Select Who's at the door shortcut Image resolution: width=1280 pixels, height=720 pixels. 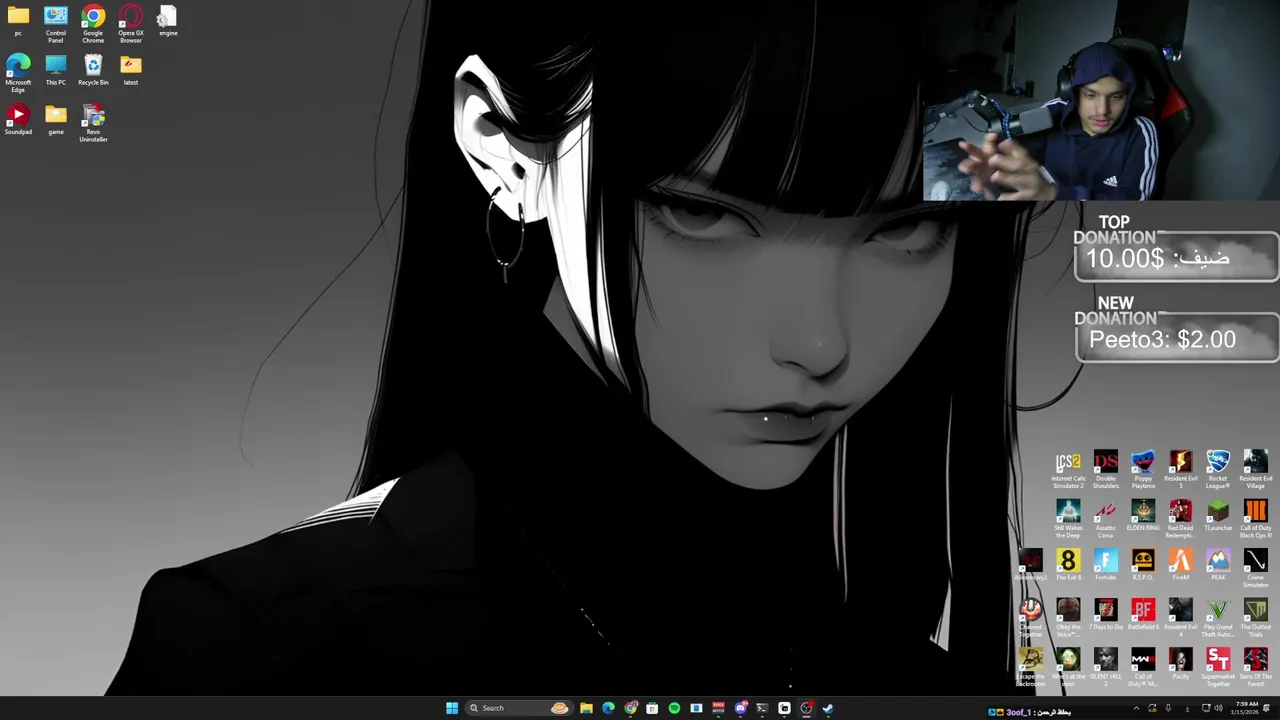(1068, 668)
